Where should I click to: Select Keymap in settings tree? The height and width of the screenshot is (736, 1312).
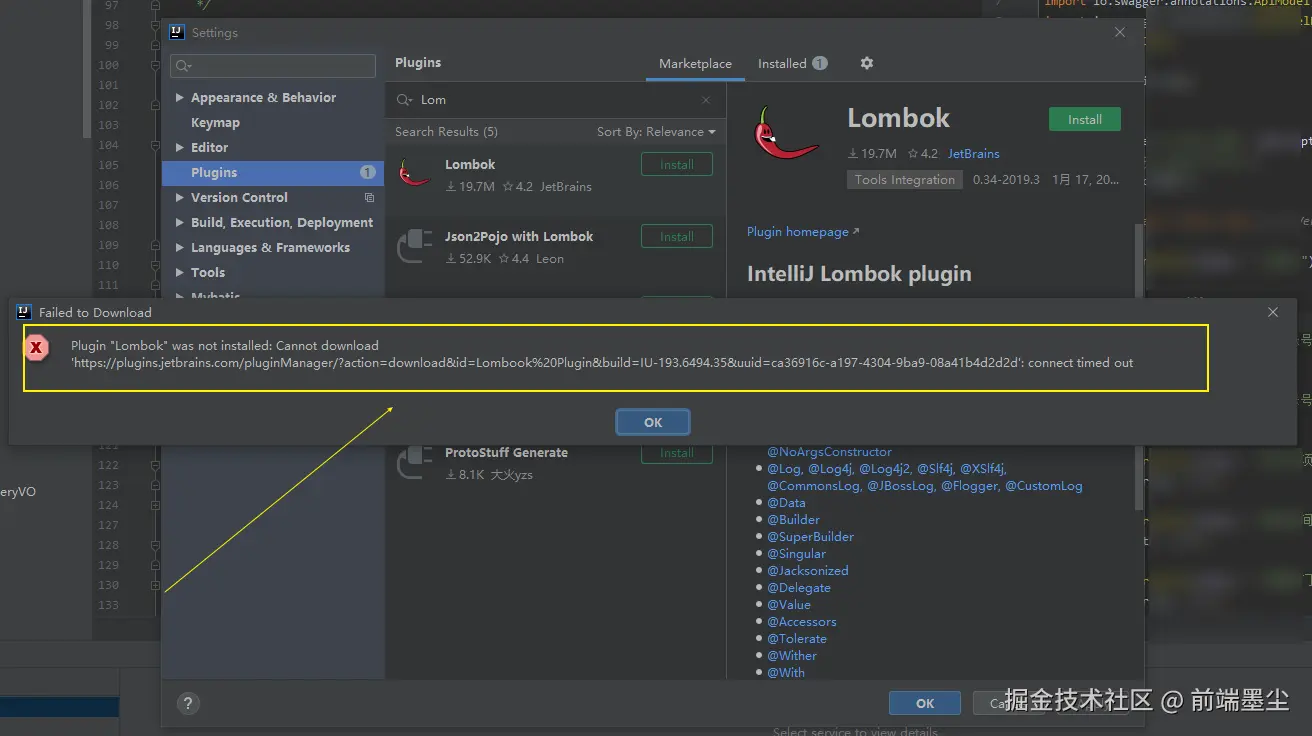pyautogui.click(x=215, y=123)
